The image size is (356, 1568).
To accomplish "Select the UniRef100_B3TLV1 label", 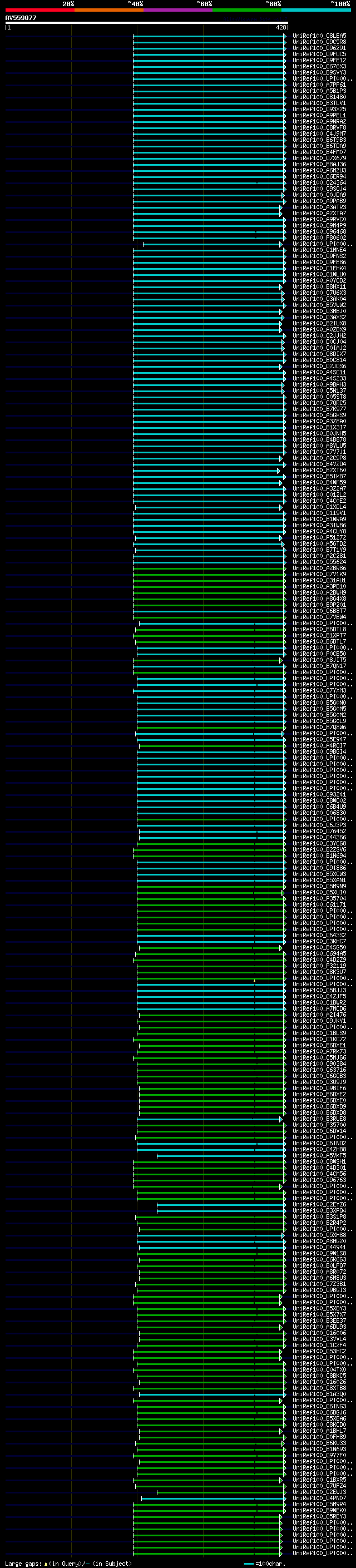I will tap(319, 103).
